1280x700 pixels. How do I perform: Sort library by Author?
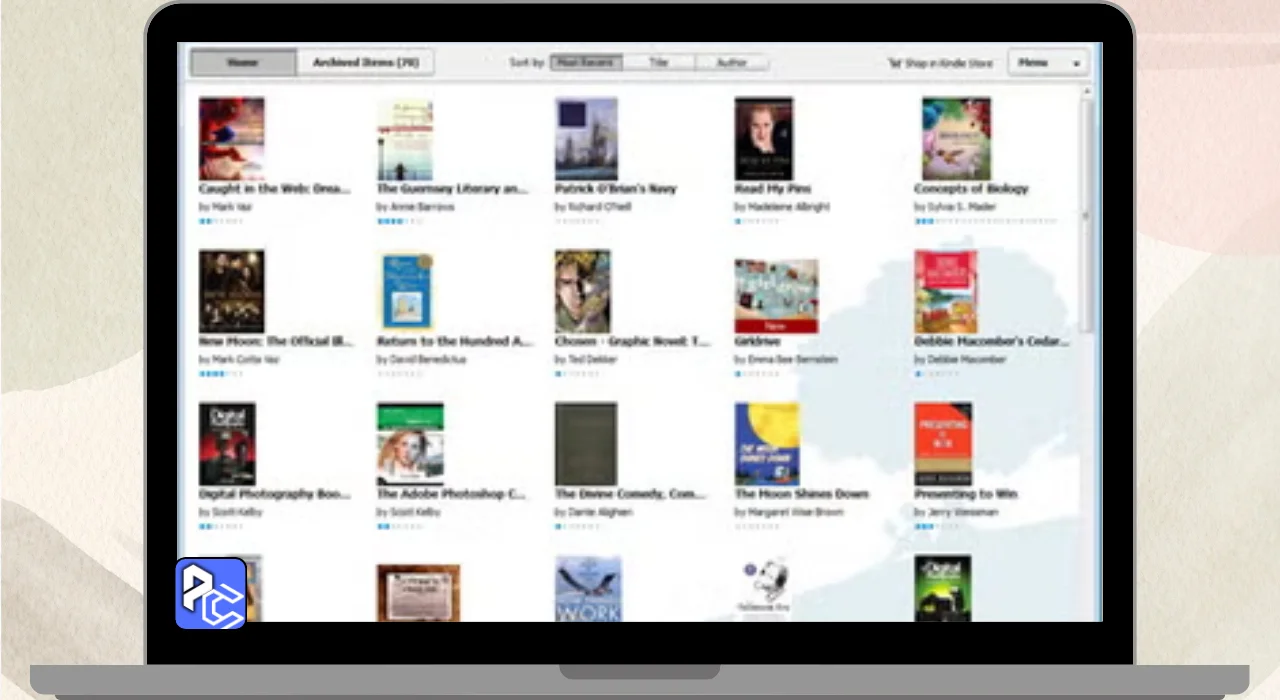(x=731, y=62)
